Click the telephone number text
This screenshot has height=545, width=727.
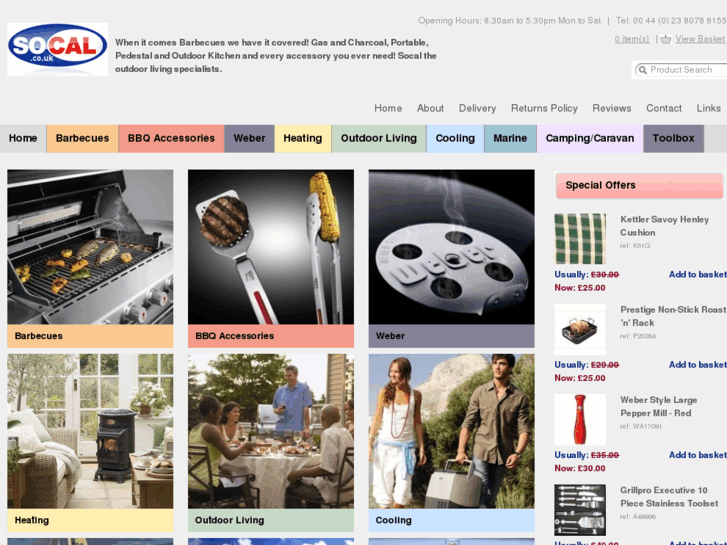click(671, 21)
